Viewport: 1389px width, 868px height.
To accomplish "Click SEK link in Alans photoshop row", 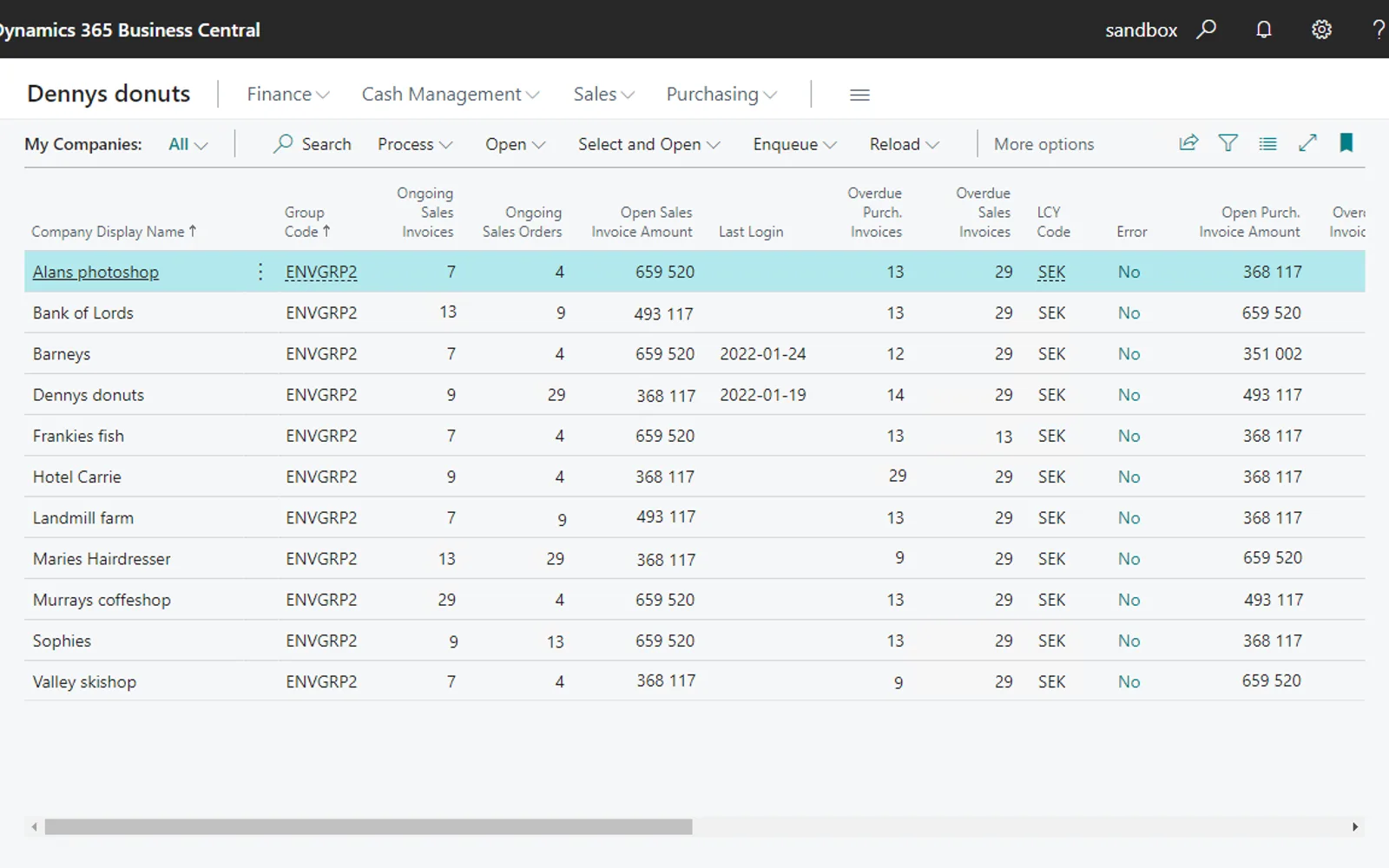I will coord(1051,272).
